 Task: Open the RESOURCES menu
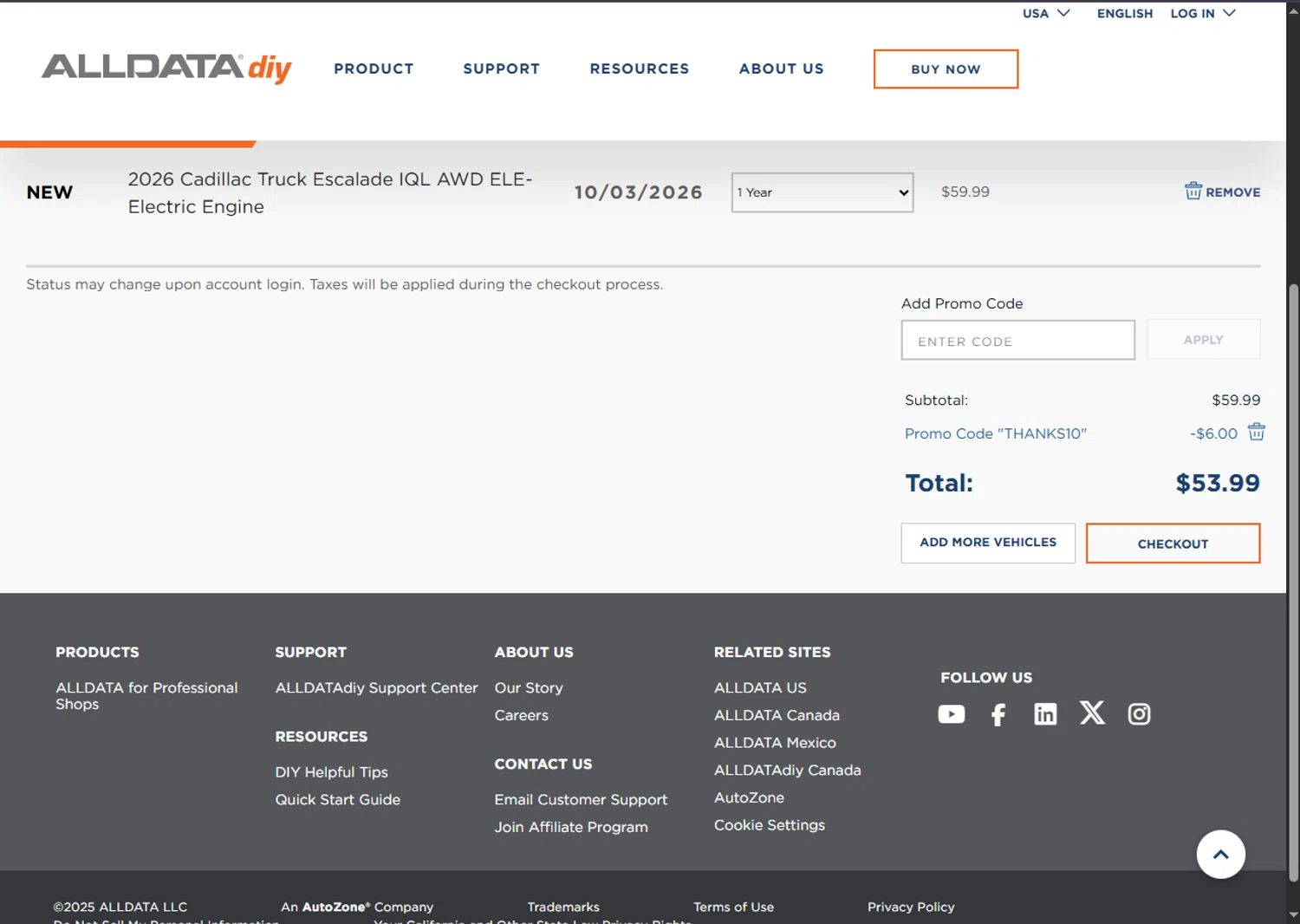pos(639,68)
